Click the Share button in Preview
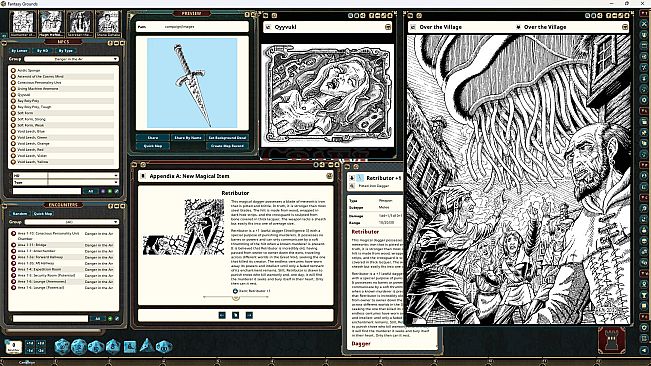This screenshot has height=366, width=651. 153,137
